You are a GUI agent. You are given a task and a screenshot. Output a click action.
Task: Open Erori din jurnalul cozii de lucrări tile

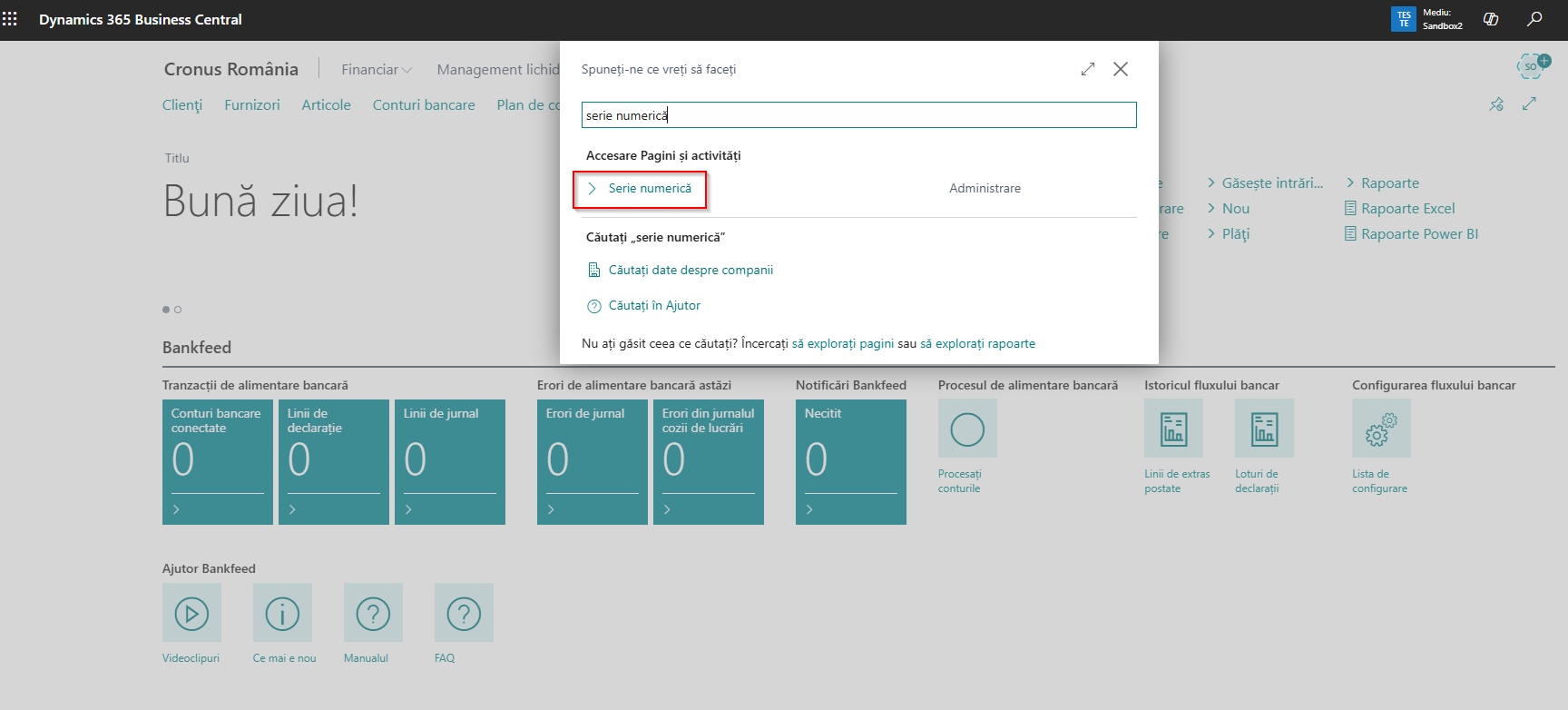pyautogui.click(x=709, y=462)
